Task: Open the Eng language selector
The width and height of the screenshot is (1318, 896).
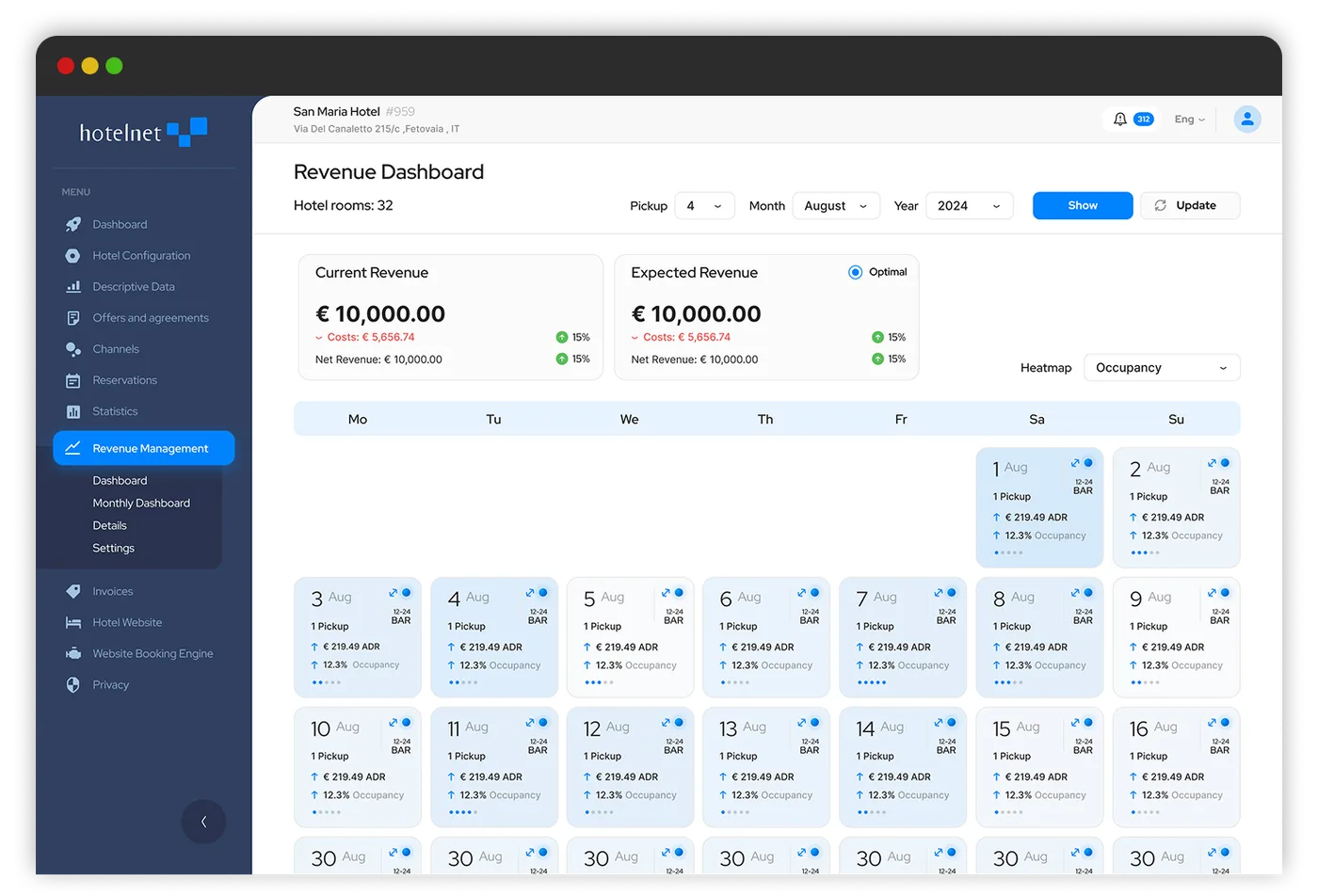Action: click(x=1189, y=120)
